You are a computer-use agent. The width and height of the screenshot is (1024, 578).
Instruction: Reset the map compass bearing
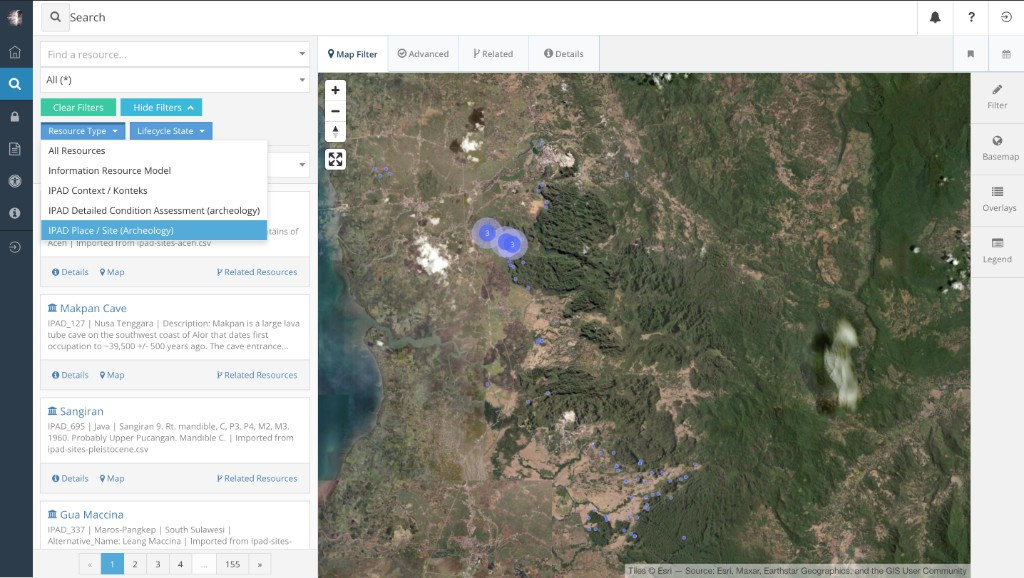(336, 131)
